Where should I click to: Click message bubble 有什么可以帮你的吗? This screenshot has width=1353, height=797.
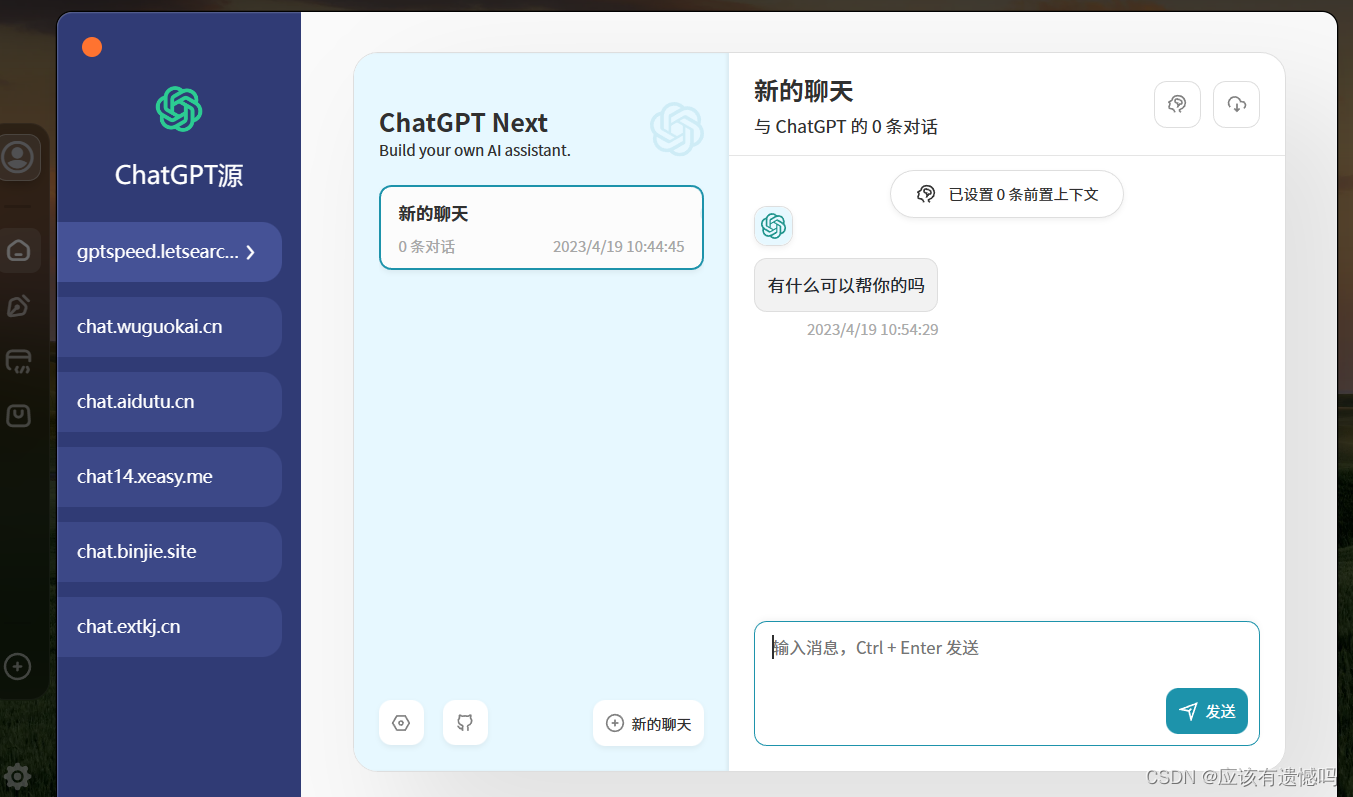(846, 286)
